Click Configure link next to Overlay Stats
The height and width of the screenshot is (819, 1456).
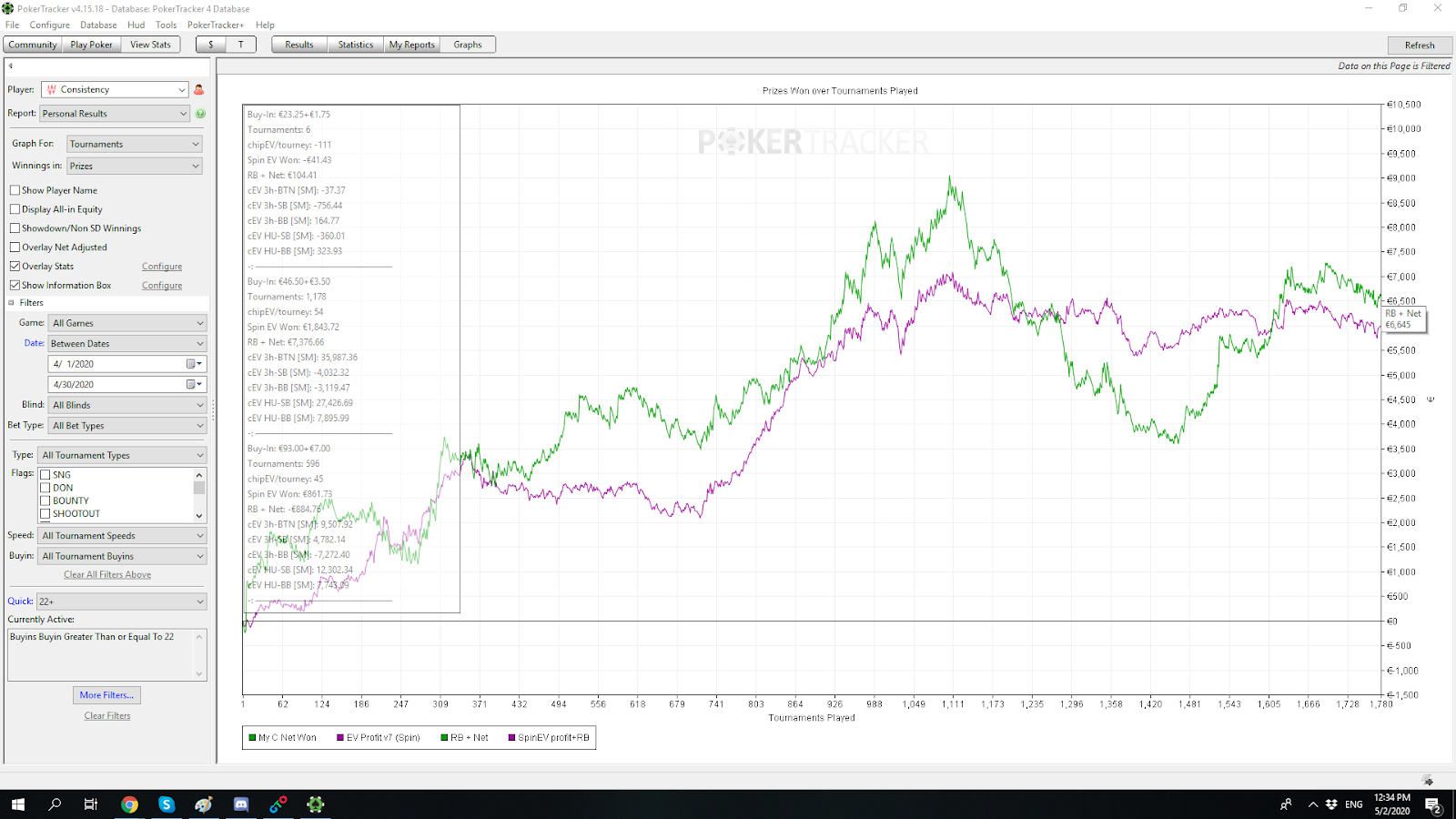(162, 267)
